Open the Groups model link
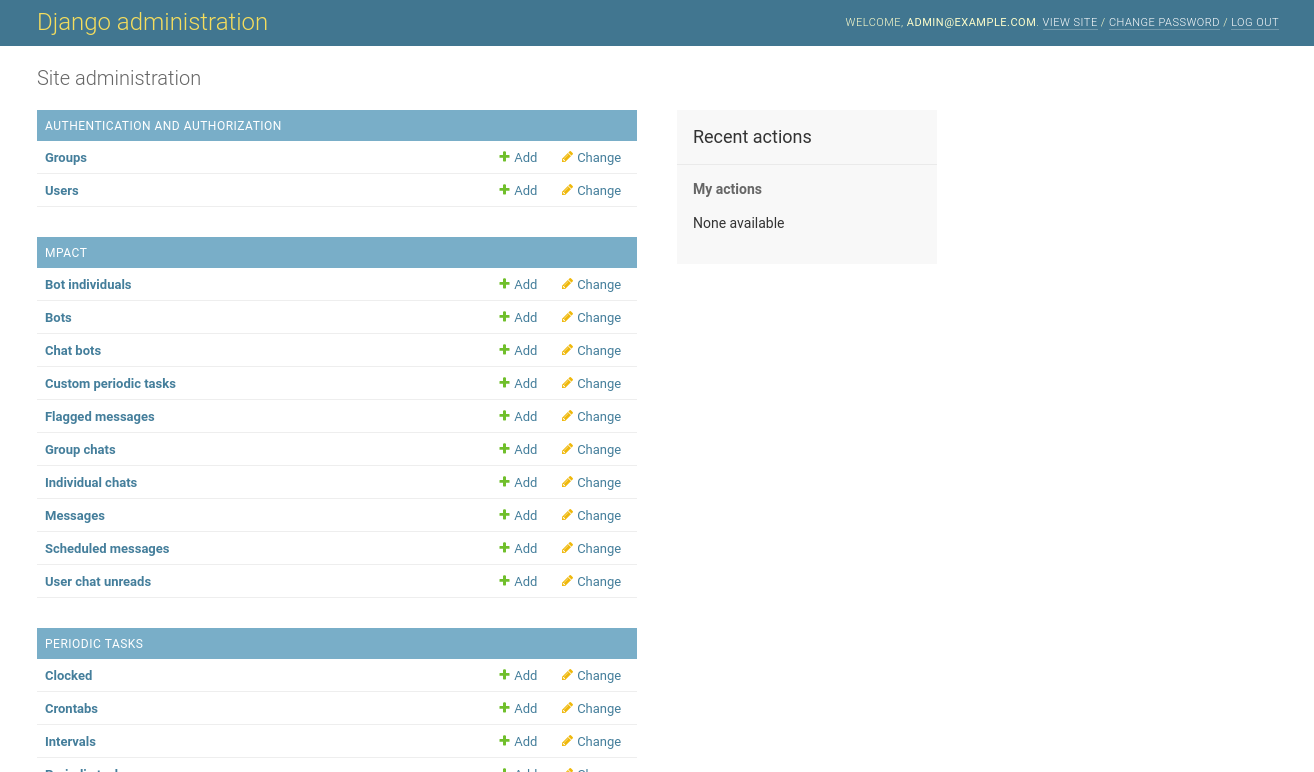 [66, 158]
